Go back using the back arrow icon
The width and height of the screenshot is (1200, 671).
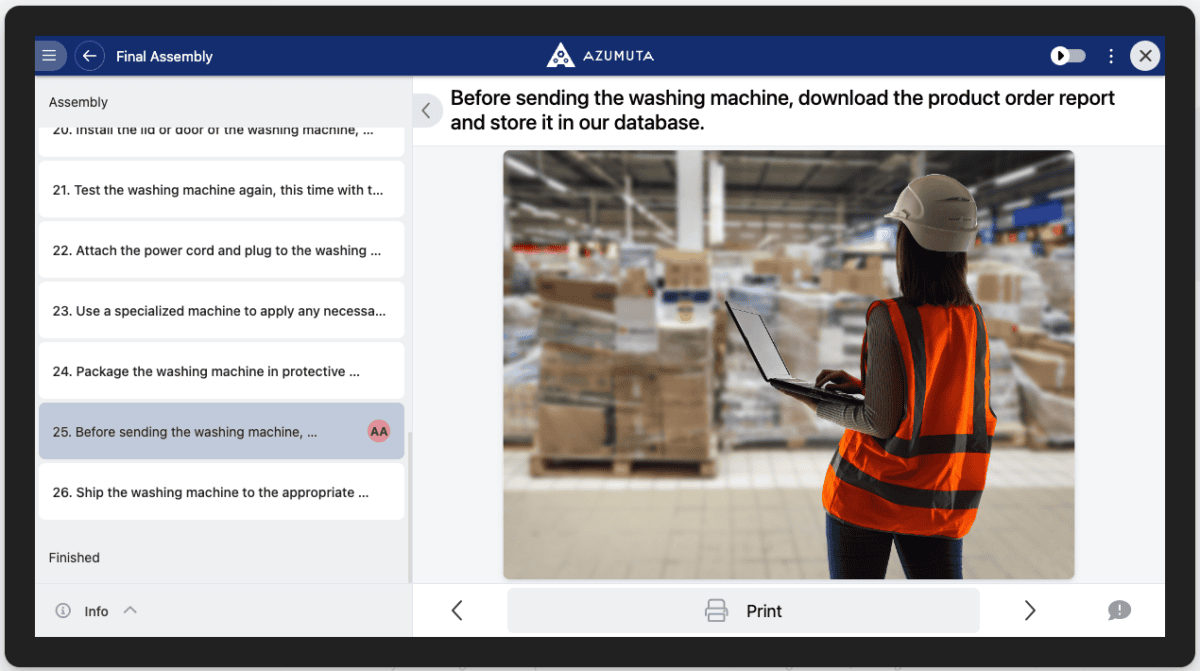(x=90, y=55)
